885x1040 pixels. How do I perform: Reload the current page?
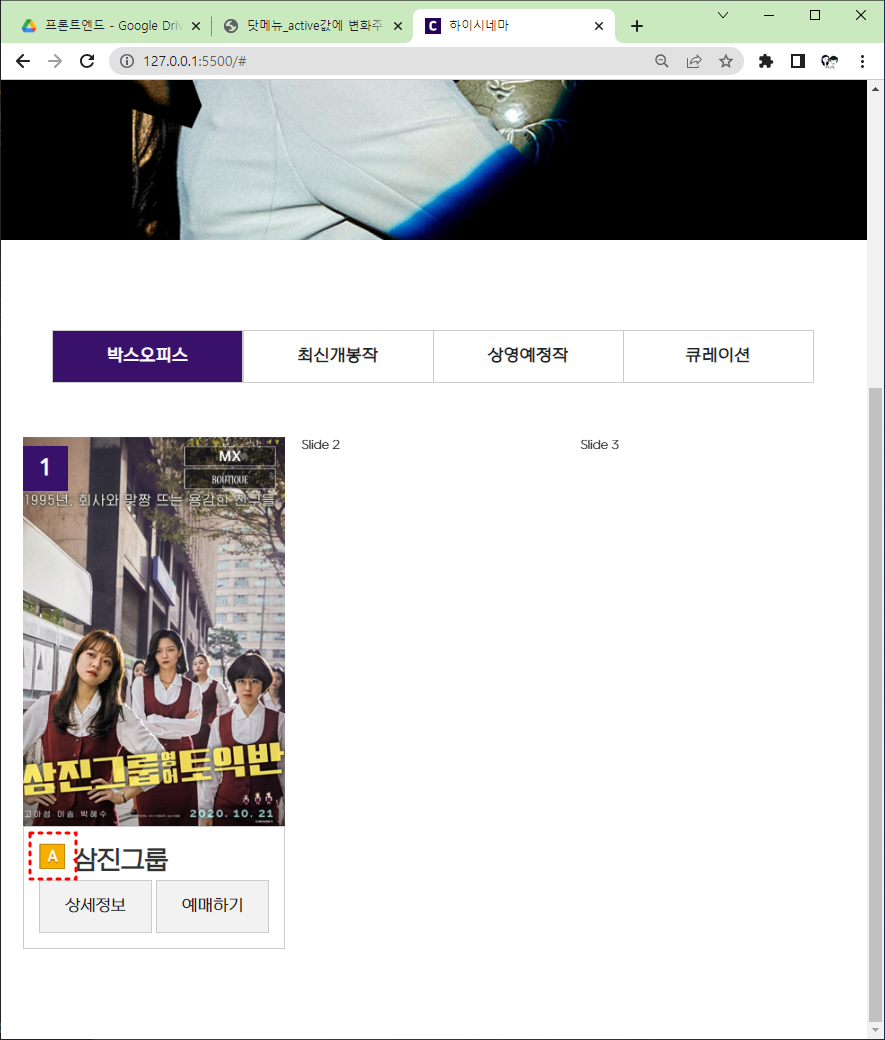(x=87, y=61)
